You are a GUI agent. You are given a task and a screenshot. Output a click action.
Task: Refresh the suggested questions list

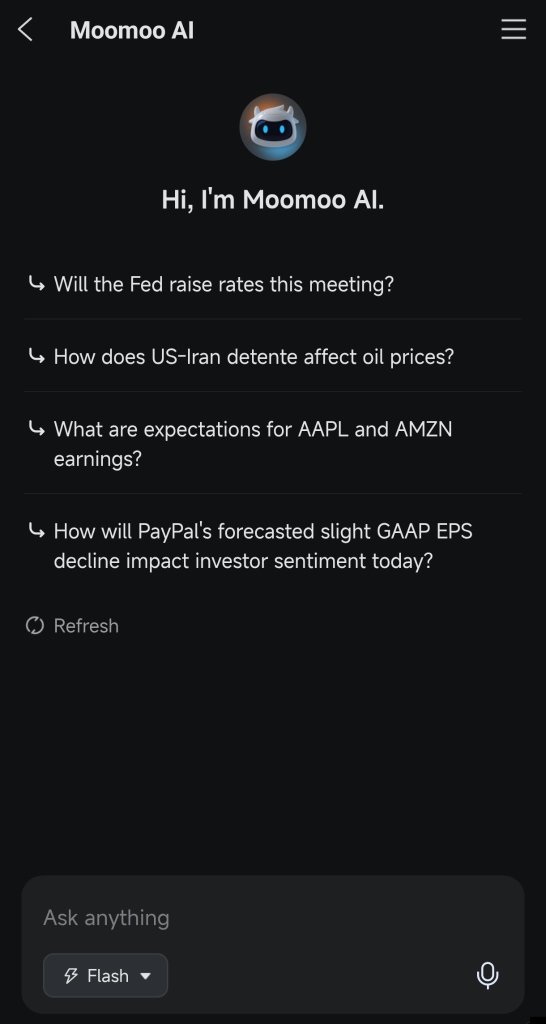72,626
